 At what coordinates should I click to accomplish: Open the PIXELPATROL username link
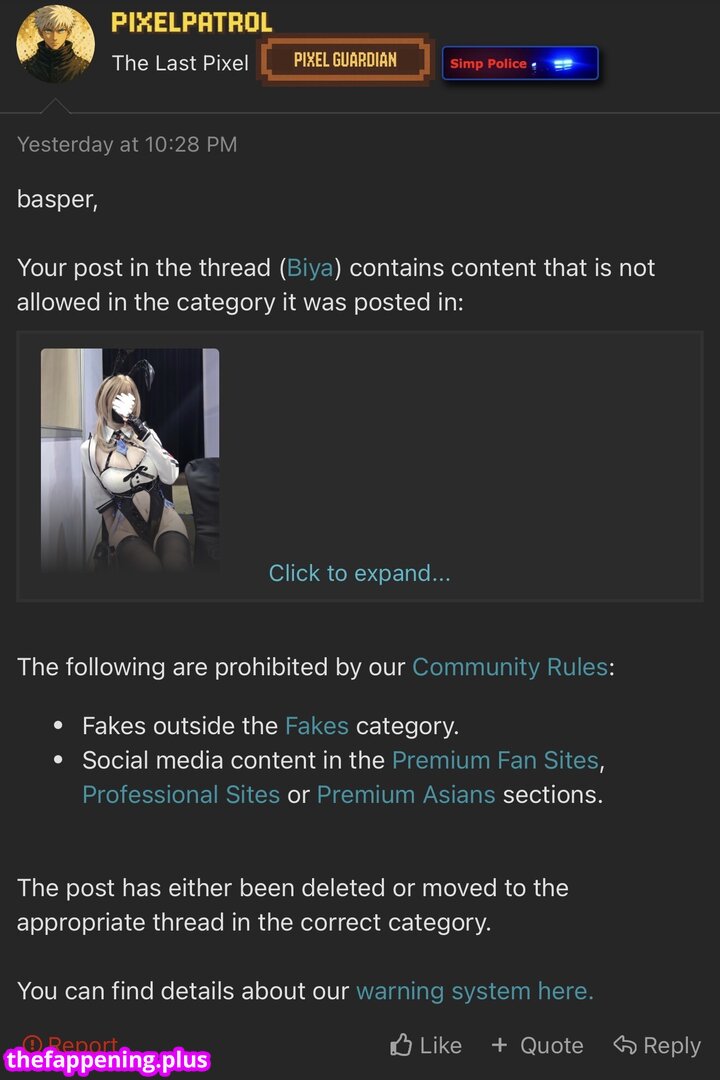point(192,22)
